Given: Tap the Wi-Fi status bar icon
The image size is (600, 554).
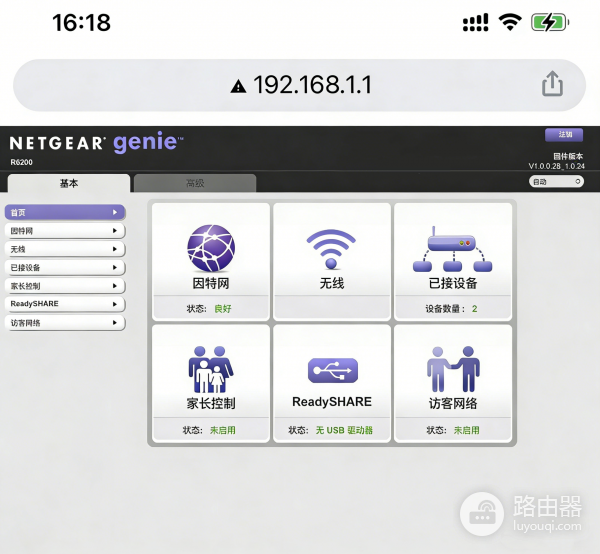Looking at the screenshot, I should tap(510, 22).
